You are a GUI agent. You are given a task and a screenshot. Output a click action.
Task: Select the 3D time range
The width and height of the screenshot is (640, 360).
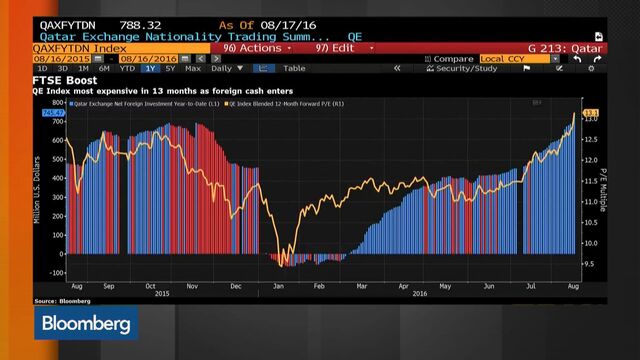click(62, 69)
